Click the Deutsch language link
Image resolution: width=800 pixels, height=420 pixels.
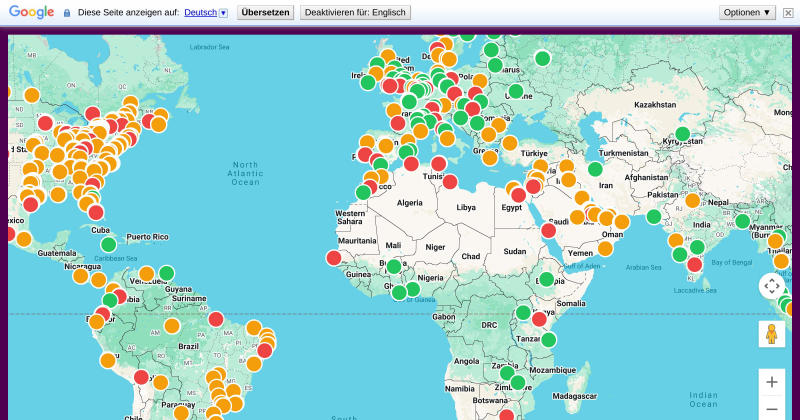tap(201, 12)
